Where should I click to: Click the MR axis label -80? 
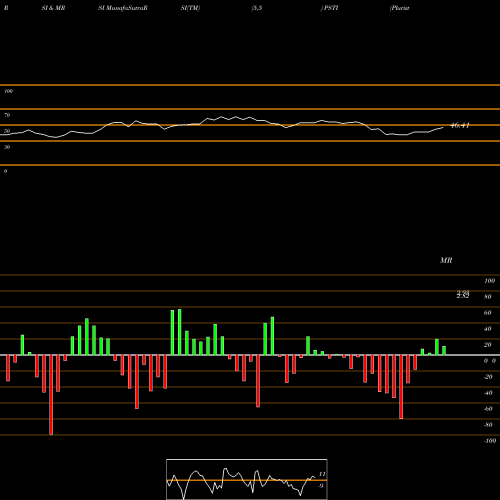coord(488,425)
